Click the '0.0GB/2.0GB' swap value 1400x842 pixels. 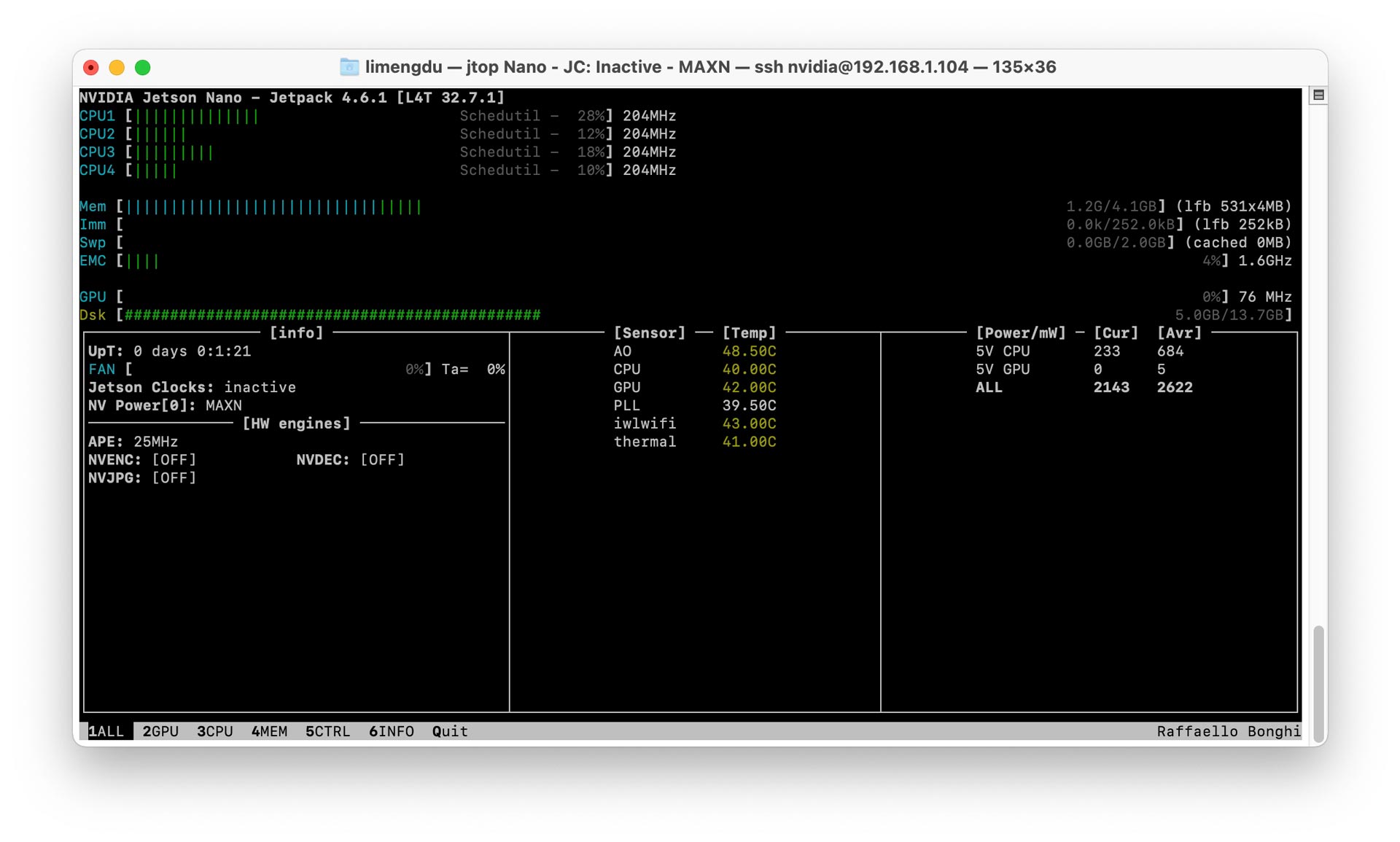1116,243
